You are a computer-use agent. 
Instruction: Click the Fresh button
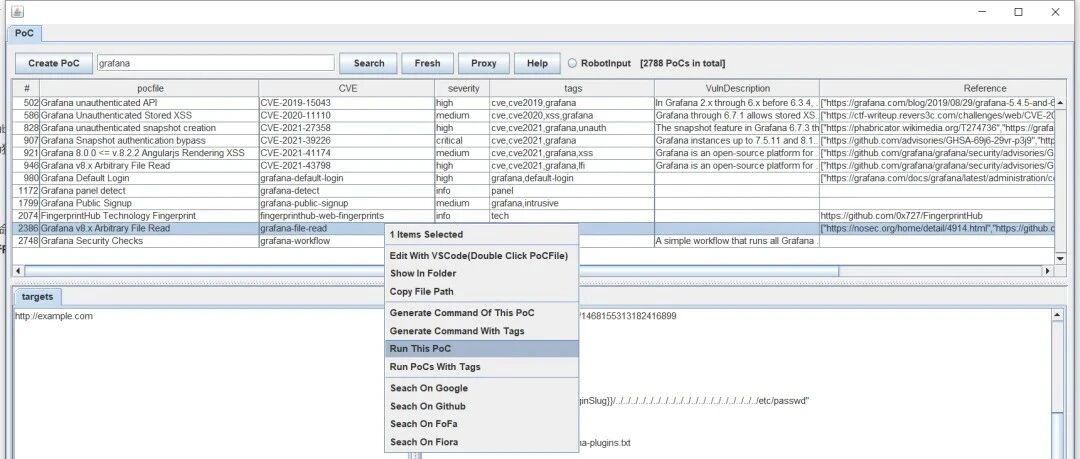coord(427,63)
